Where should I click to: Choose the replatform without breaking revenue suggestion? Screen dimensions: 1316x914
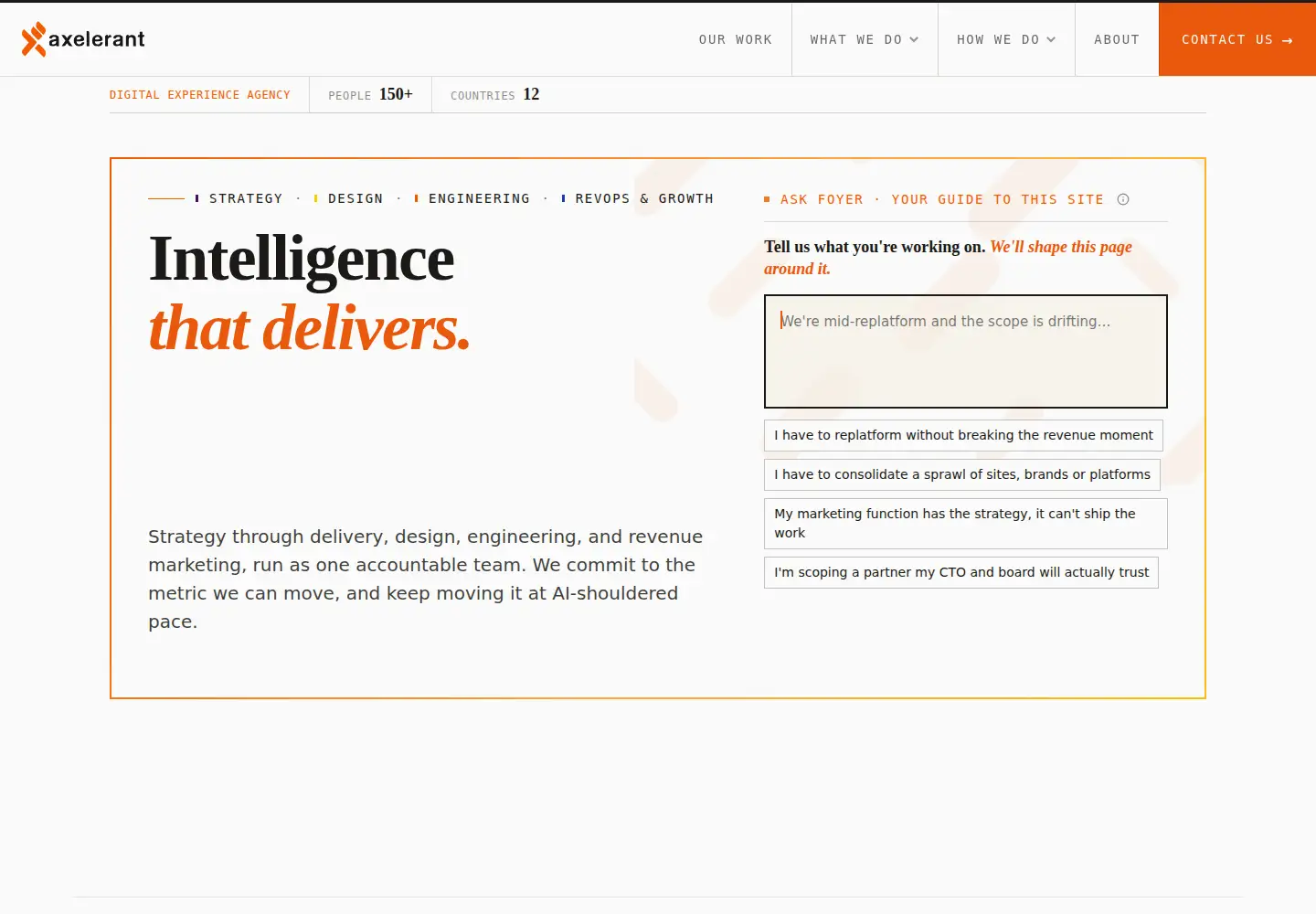coord(963,435)
